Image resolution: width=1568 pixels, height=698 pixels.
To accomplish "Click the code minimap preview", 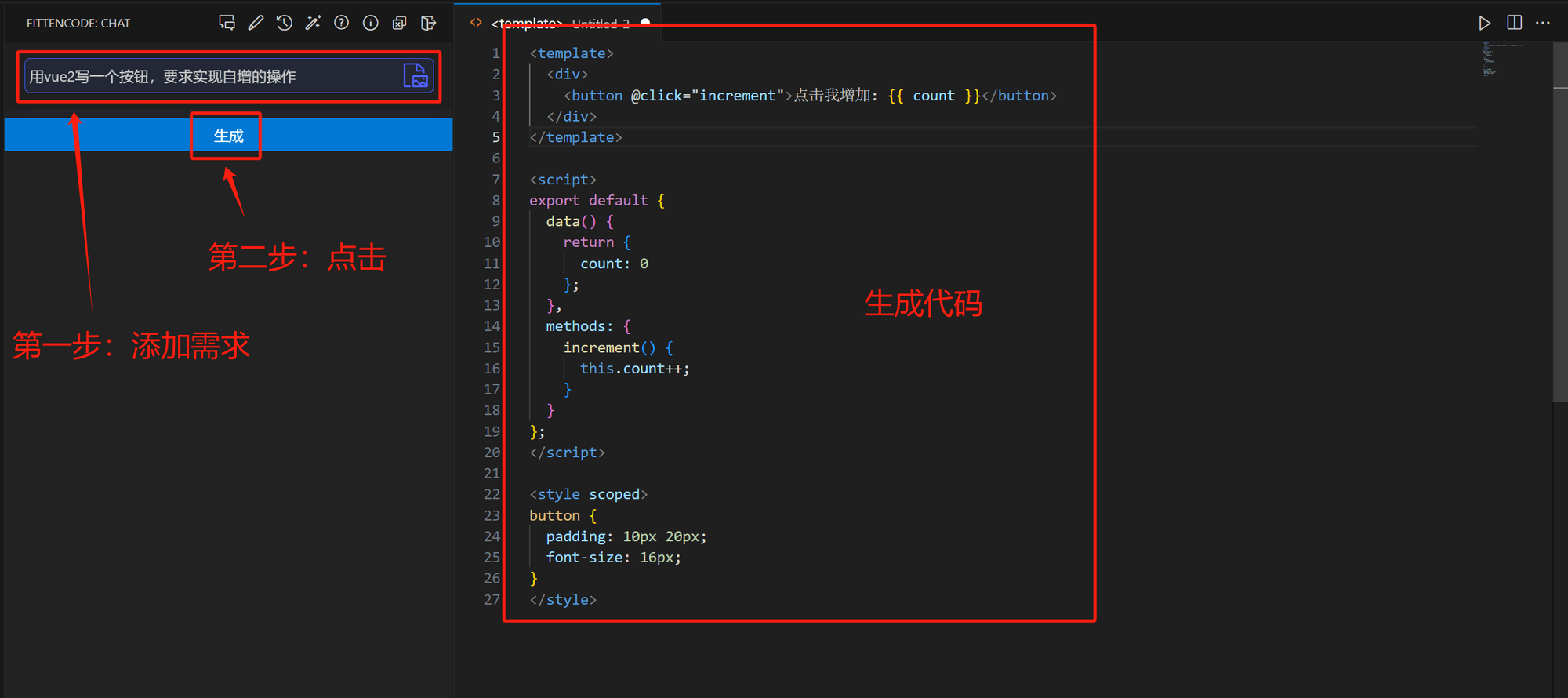I will [1501, 59].
